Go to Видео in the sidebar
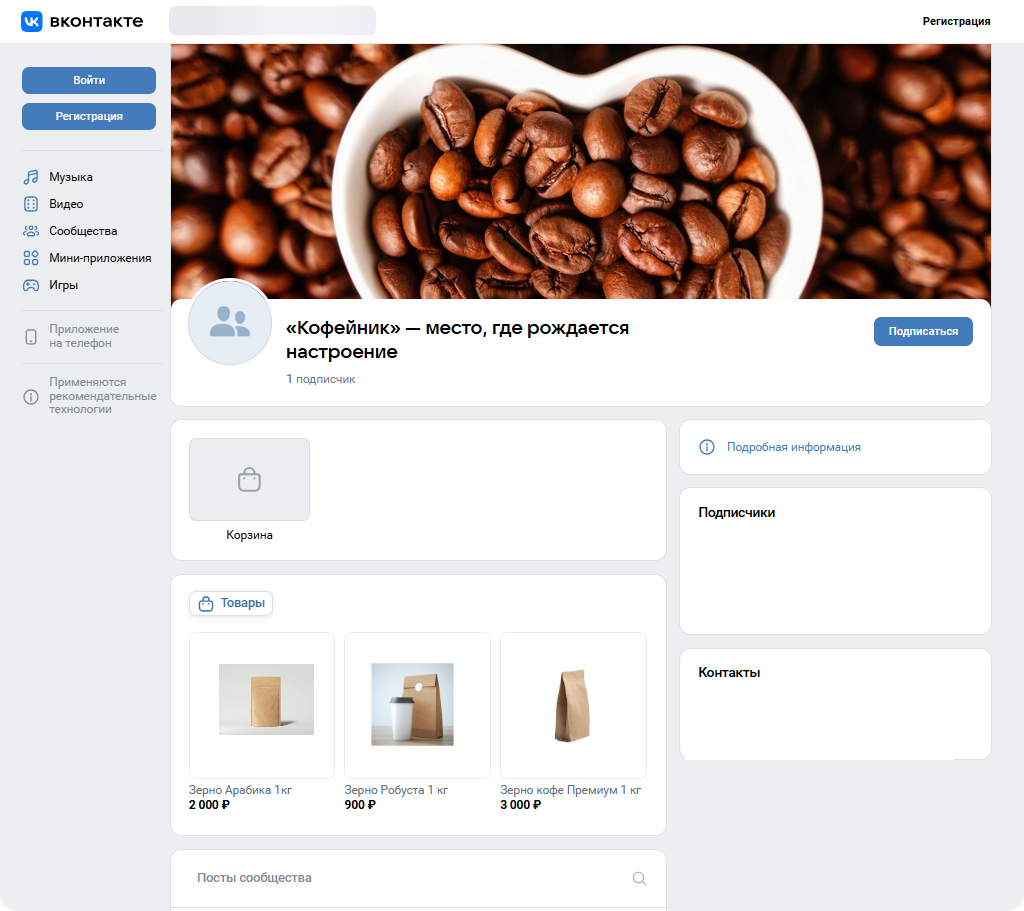1024x911 pixels. point(66,204)
